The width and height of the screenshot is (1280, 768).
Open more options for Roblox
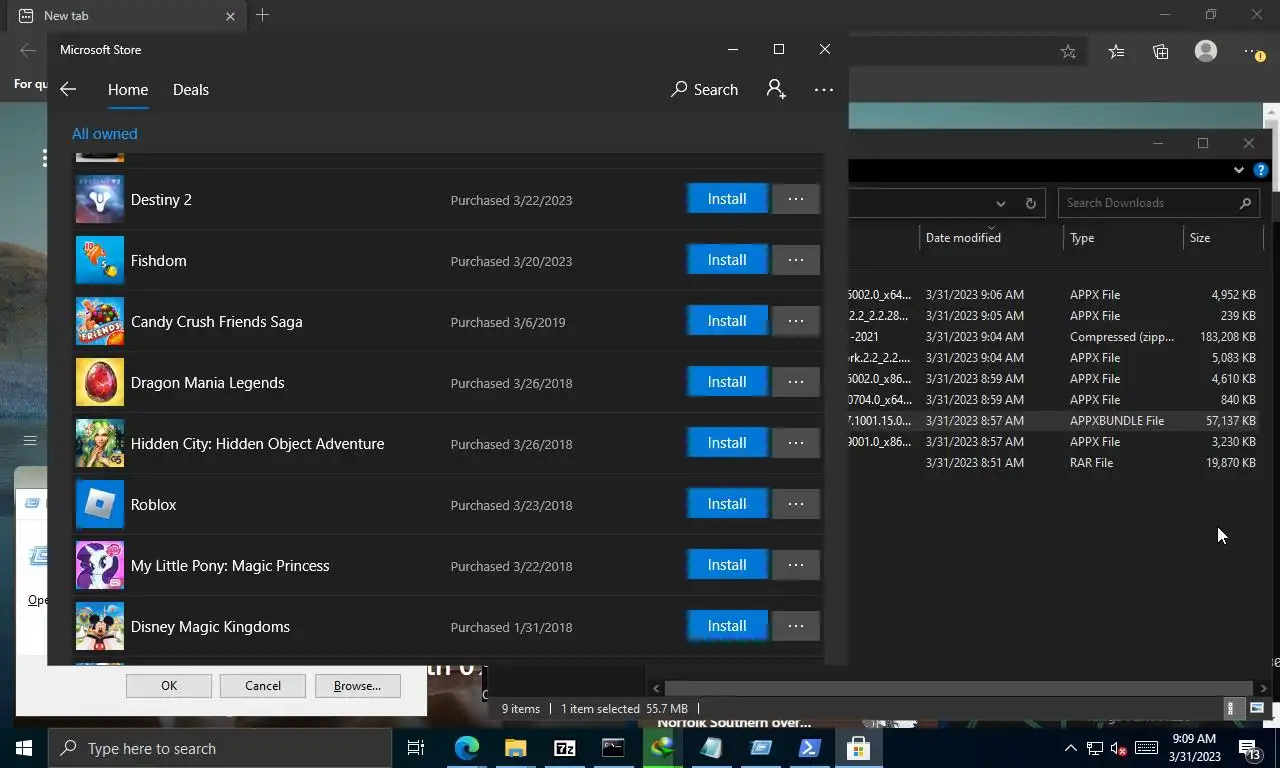[x=796, y=504]
